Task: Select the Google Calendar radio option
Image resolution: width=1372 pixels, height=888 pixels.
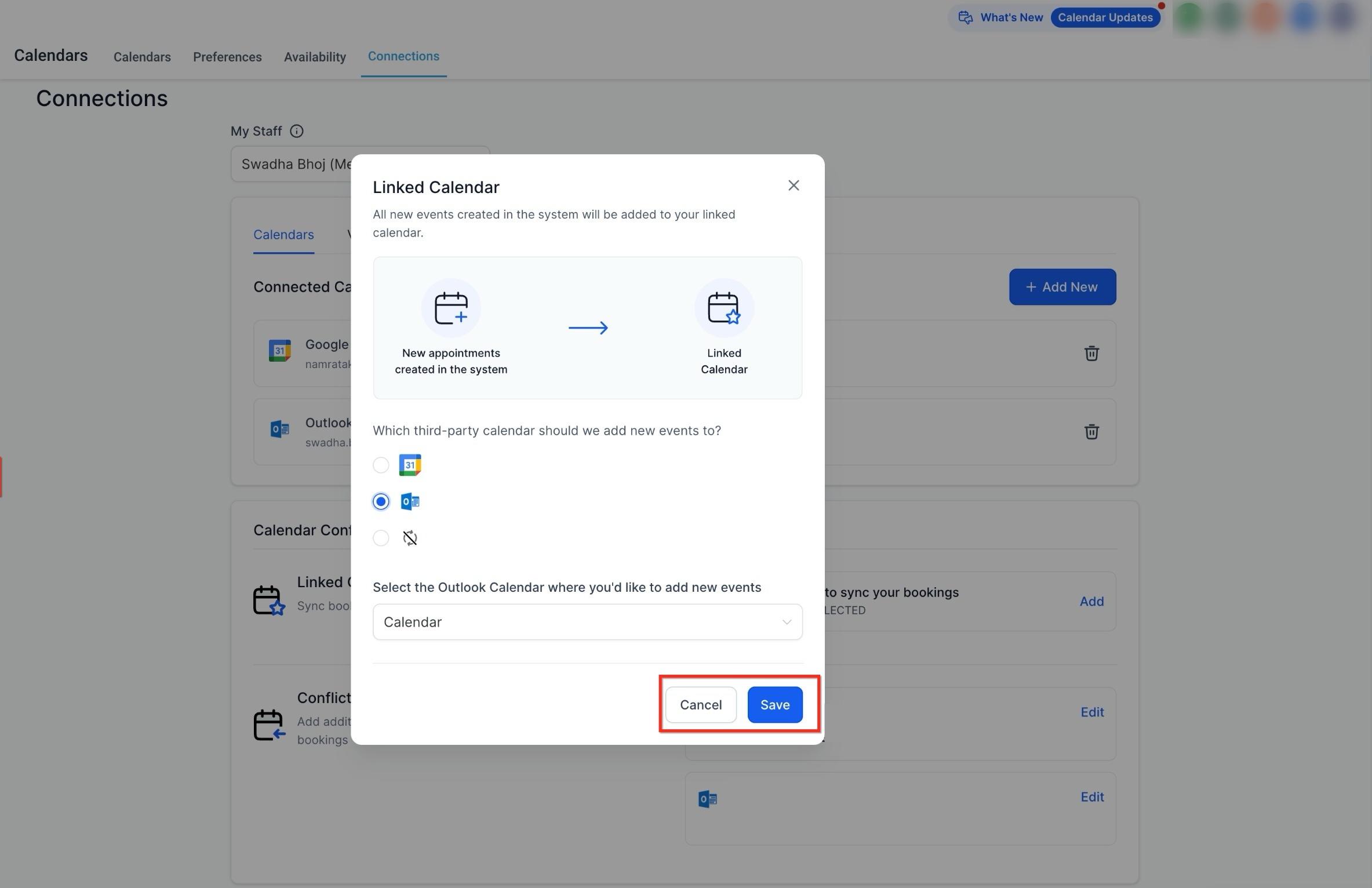Action: click(381, 465)
